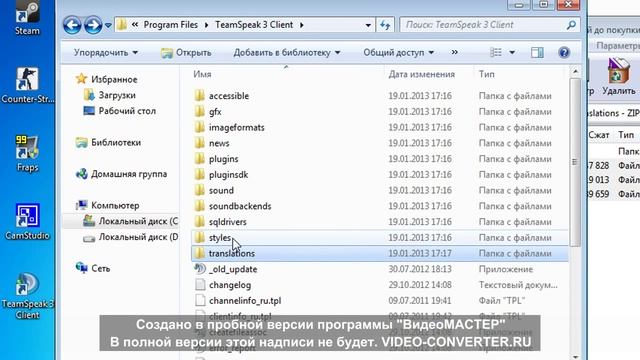Open the Steam desktop shortcut

[x=27, y=17]
